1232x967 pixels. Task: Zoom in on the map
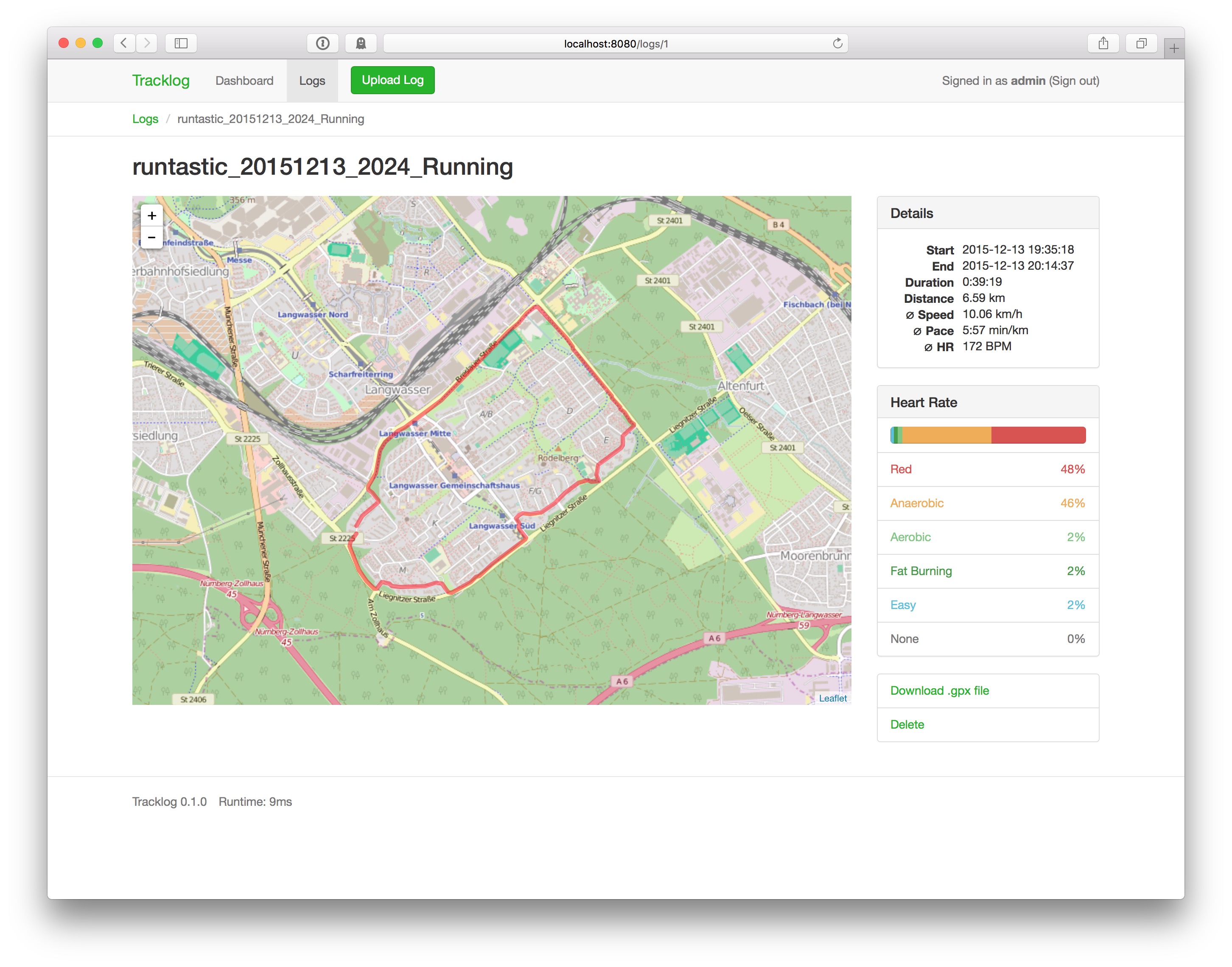click(152, 216)
